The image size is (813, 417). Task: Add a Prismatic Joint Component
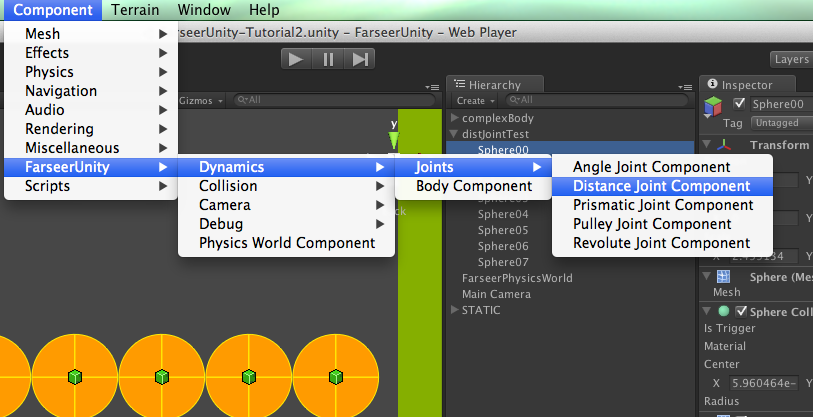point(662,205)
